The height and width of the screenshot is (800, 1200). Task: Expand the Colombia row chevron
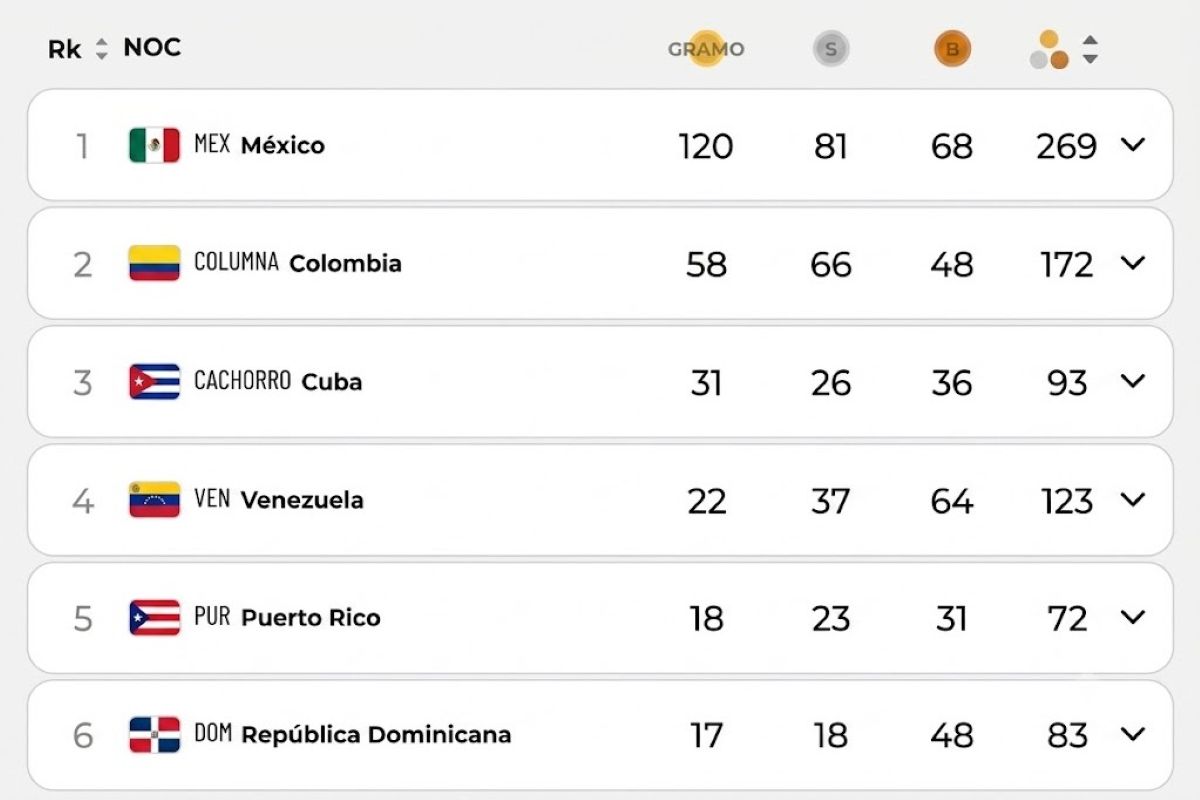click(1132, 263)
